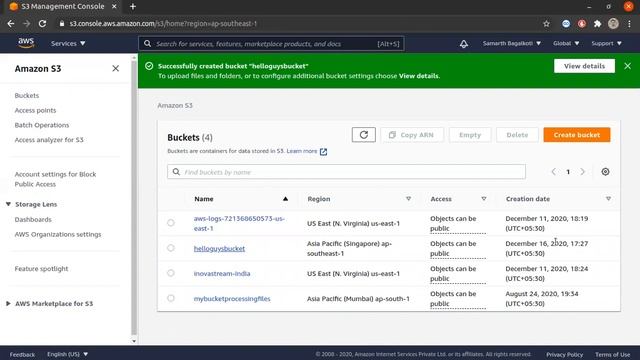Click the site lock icon in the address bar
Viewport: 640px width, 360px height.
62,24
